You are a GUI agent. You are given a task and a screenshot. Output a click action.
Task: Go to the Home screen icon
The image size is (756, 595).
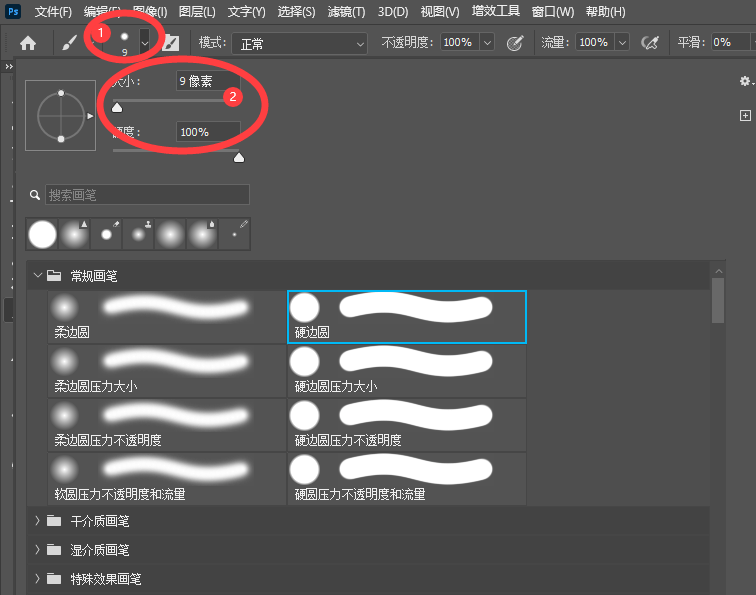pyautogui.click(x=28, y=43)
